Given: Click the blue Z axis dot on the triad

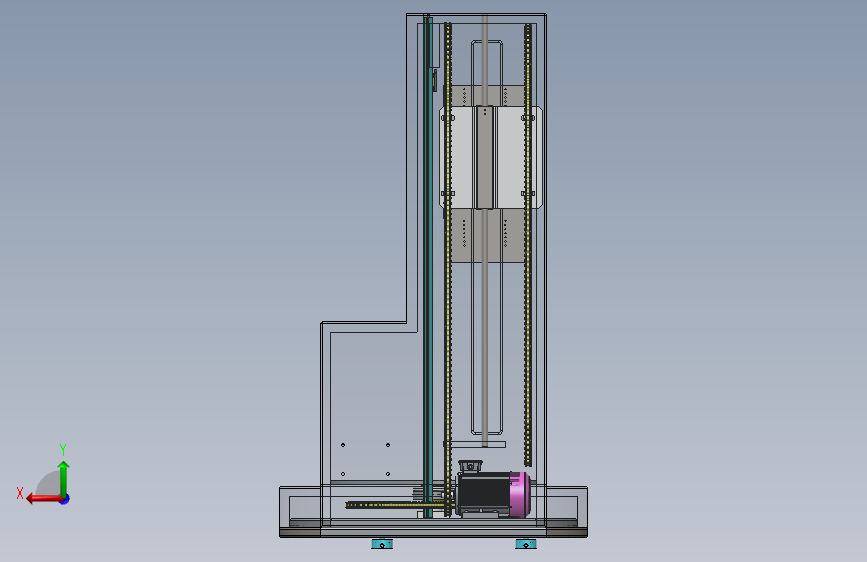Looking at the screenshot, I should click(65, 499).
